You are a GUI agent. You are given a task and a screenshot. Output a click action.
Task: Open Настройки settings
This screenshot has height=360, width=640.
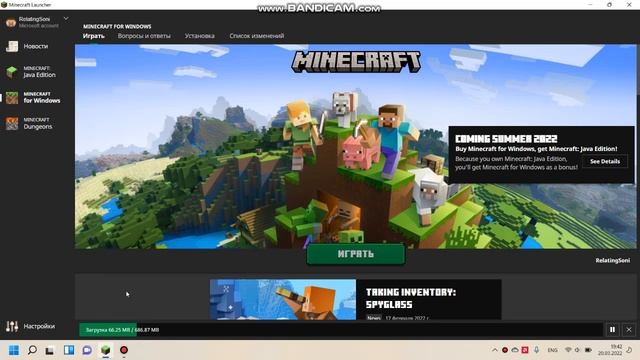31,326
